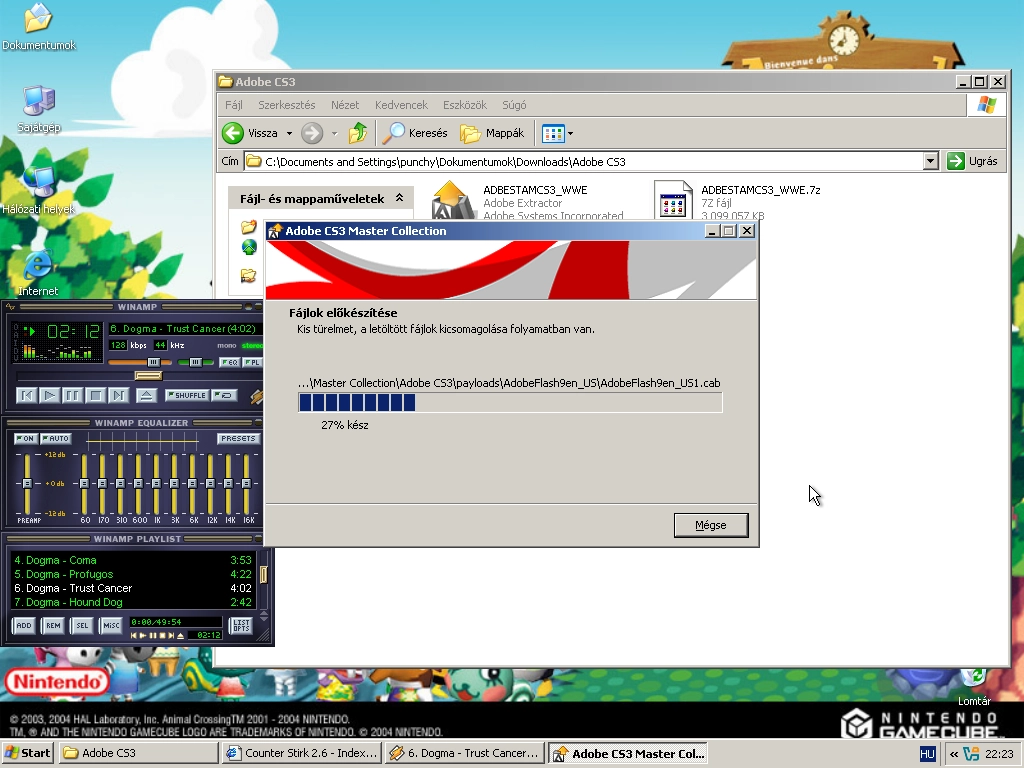
Task: Click HU language indicator in tray
Action: [x=927, y=754]
